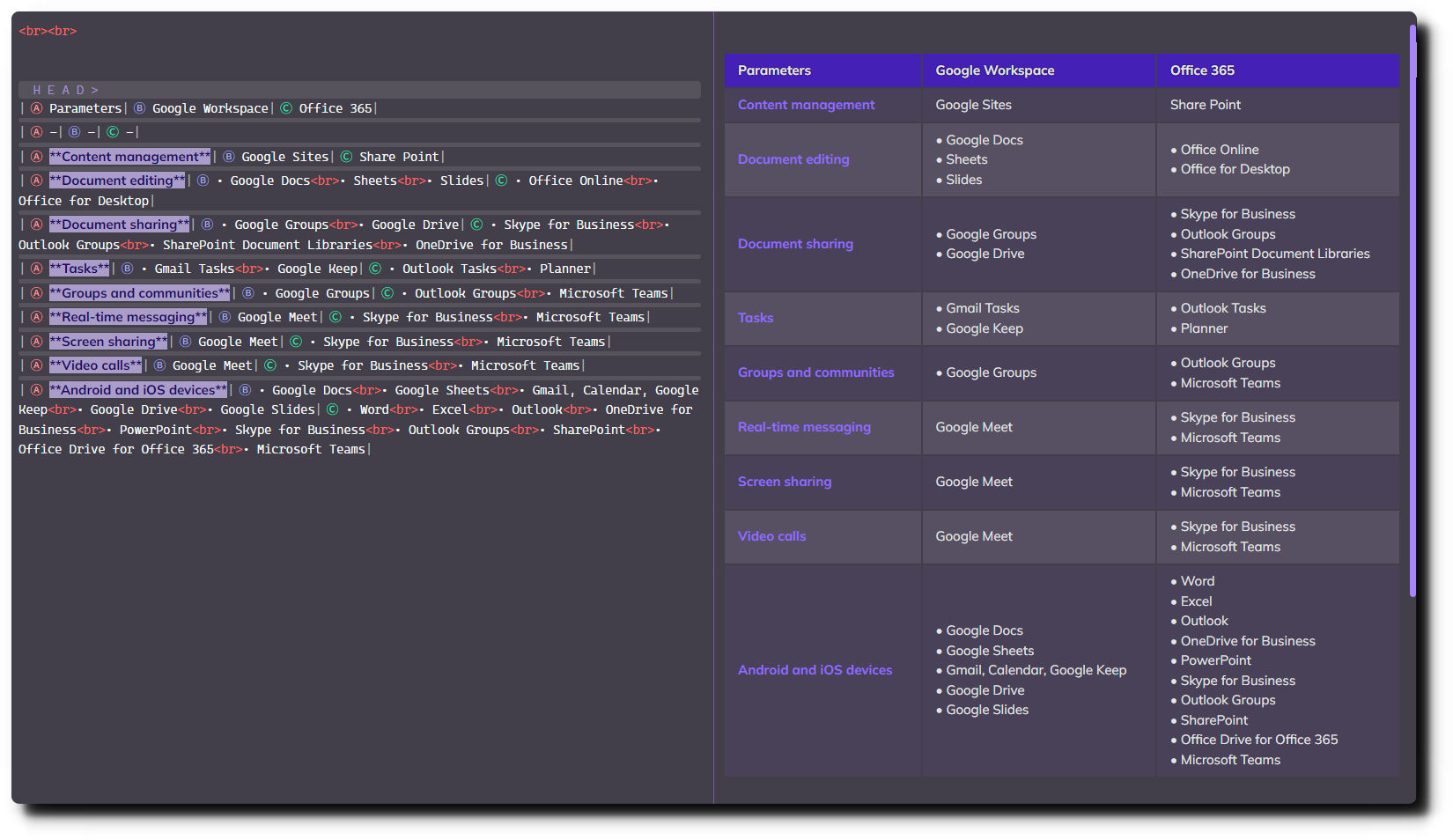Click the circled A marker before **Tasks**
This screenshot has width=1453, height=840.
(x=37, y=269)
